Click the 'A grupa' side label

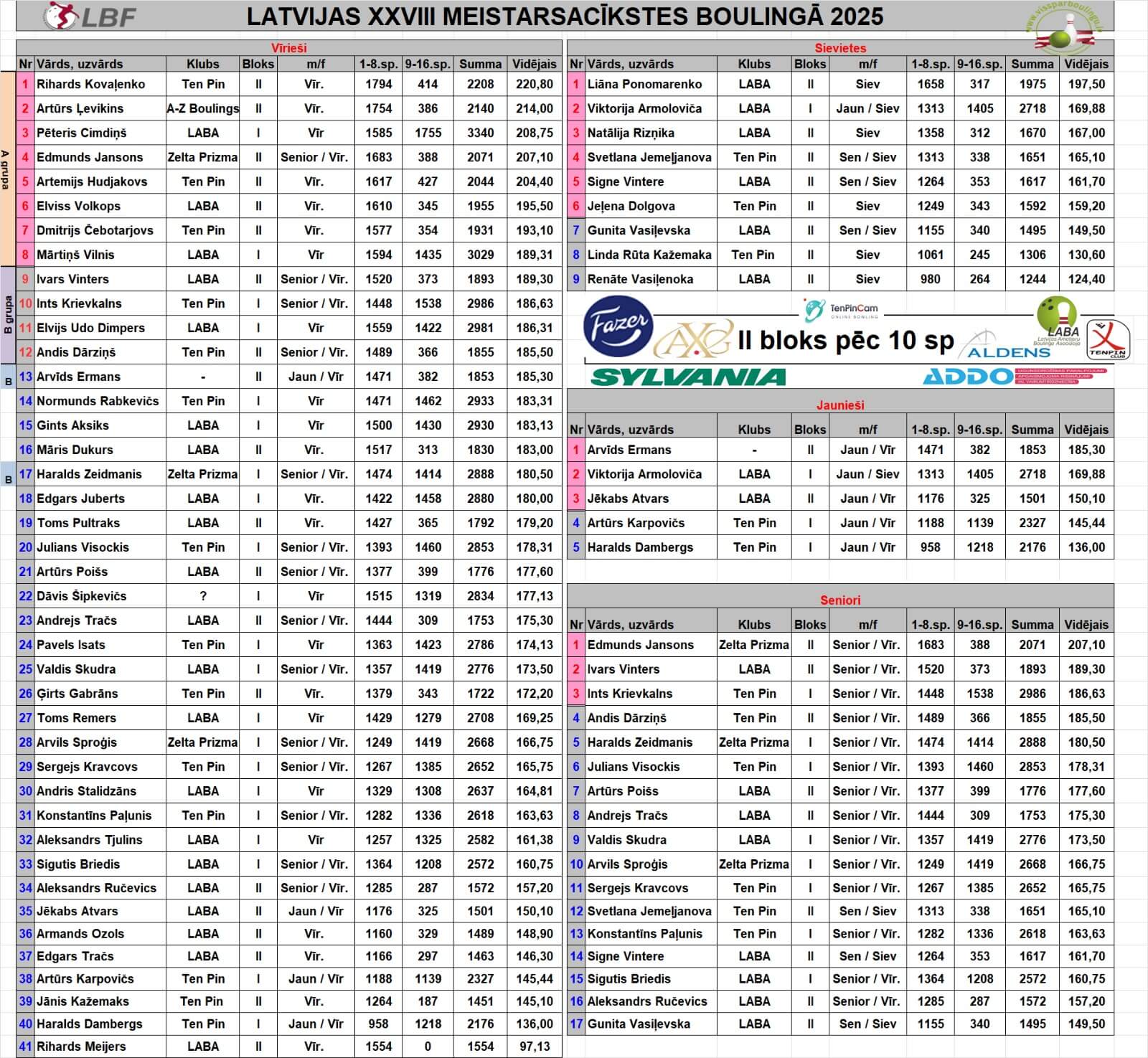point(6,169)
